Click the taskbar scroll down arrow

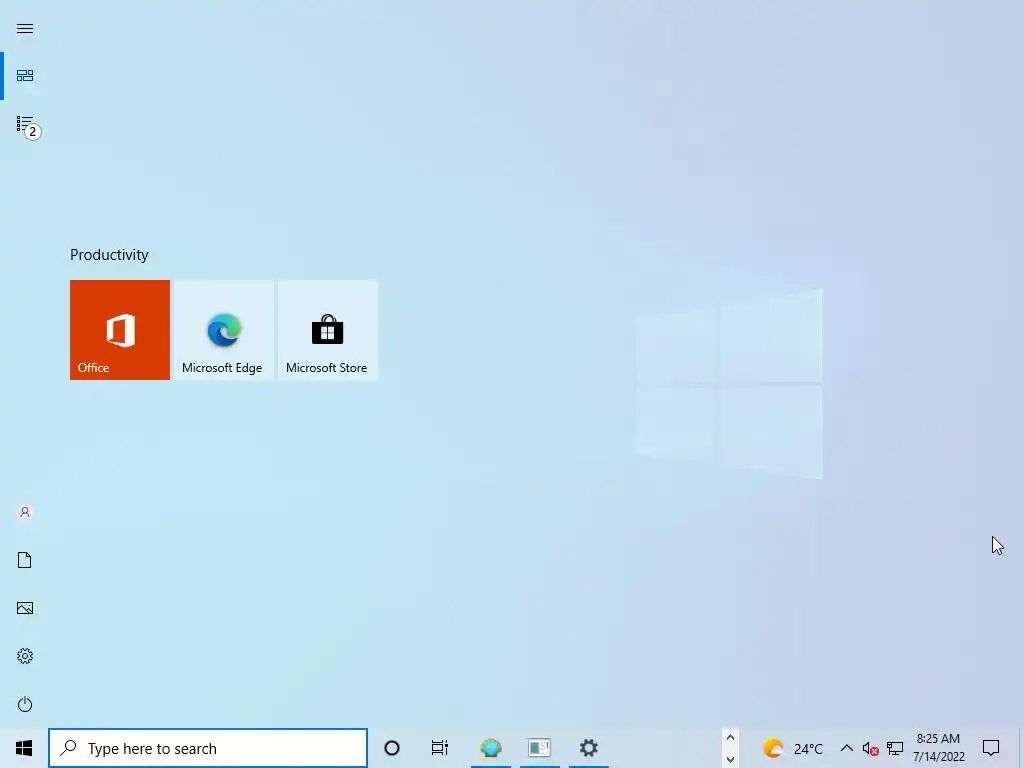coord(730,759)
